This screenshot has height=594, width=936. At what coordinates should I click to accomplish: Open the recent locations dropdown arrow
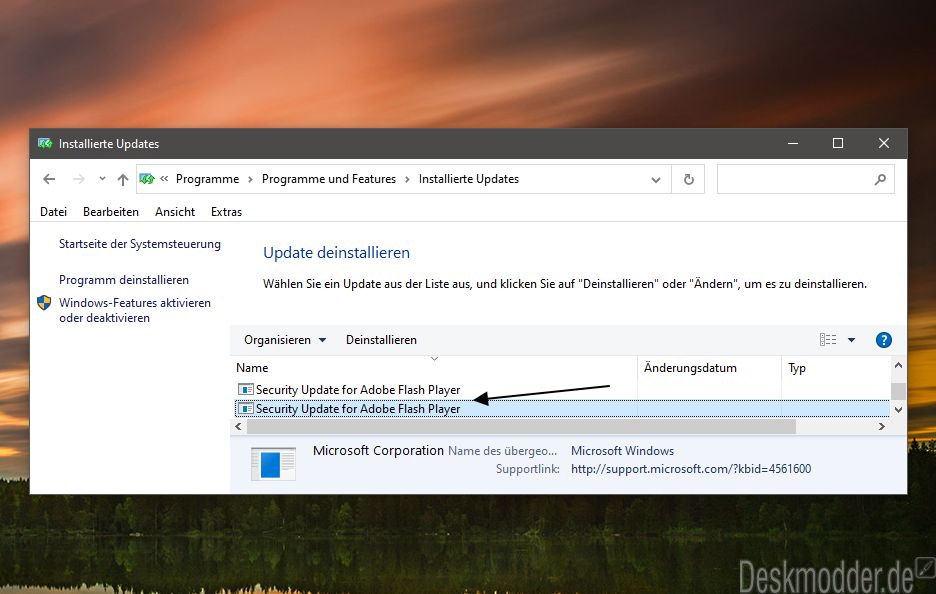pos(102,178)
